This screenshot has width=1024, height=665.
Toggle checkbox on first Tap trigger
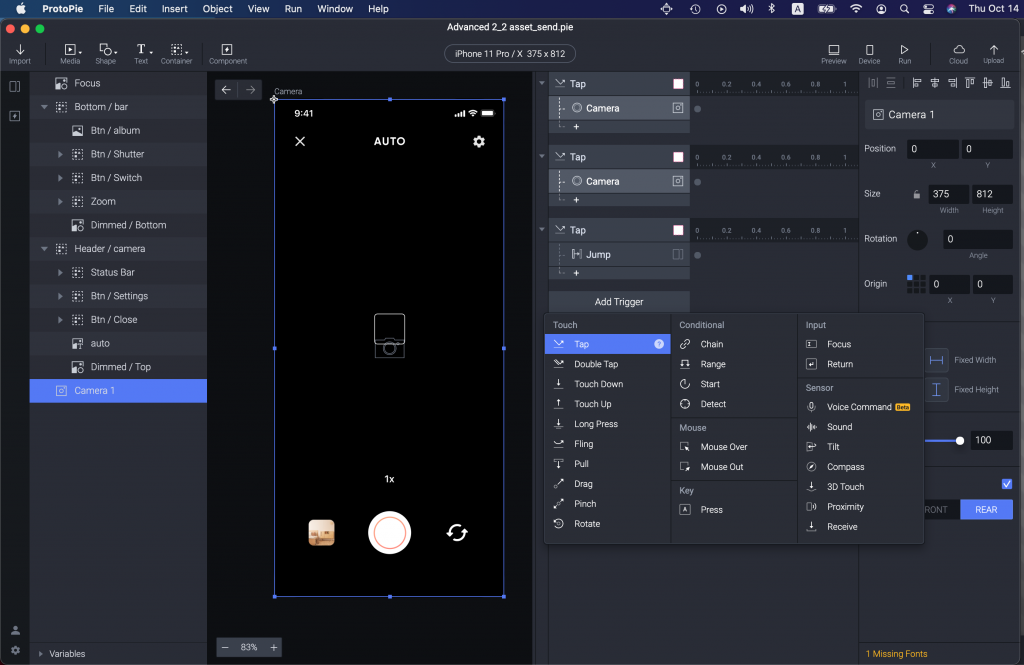pyautogui.click(x=678, y=84)
